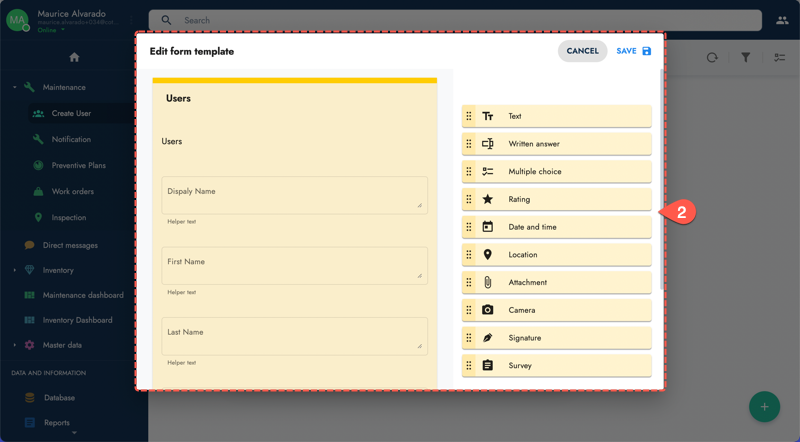Screen dimensions: 800x442
Task: Click the Signature field label
Action: 524,338
